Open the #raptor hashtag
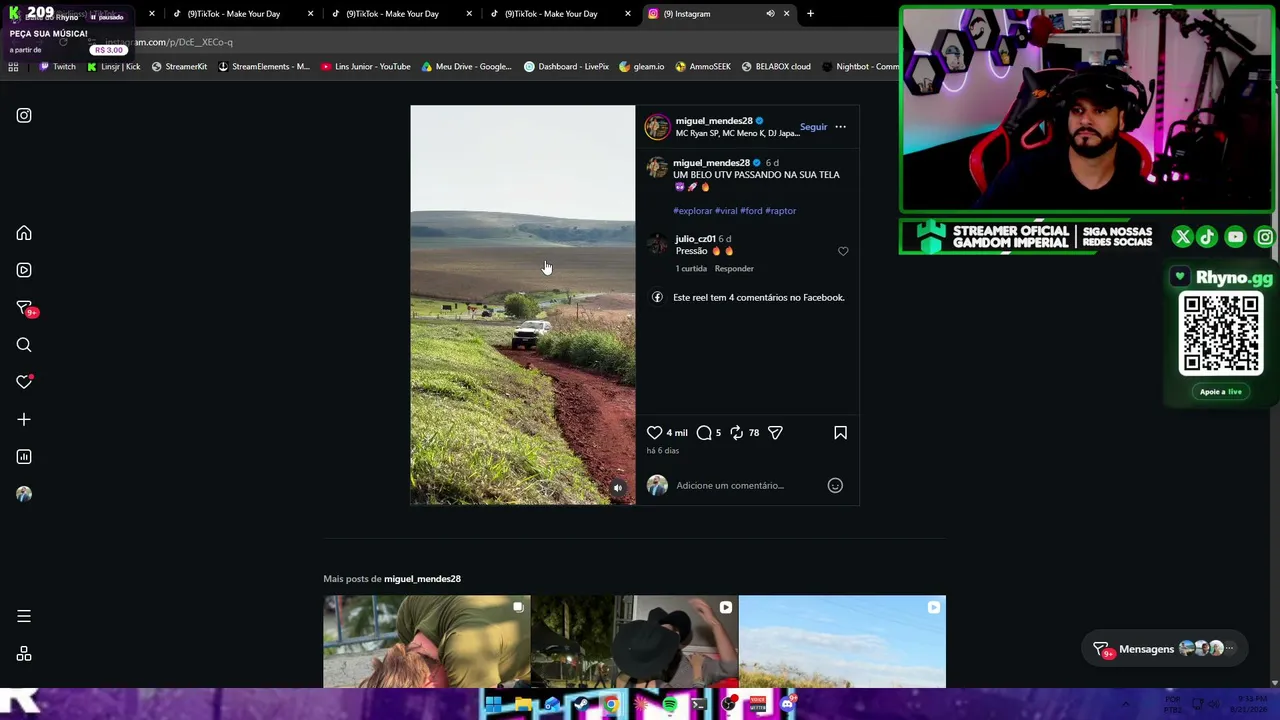This screenshot has height=720, width=1280. (x=781, y=211)
